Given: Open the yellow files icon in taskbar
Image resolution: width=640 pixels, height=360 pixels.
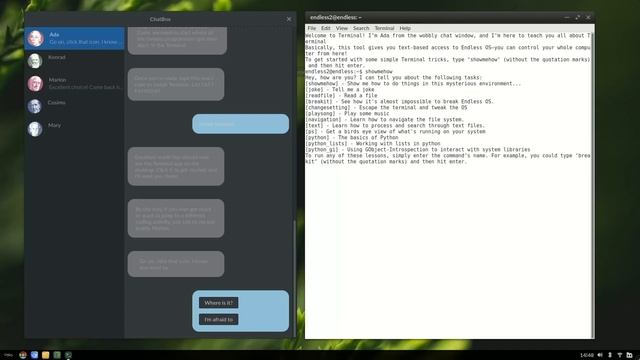Looking at the screenshot, I should click(x=46, y=355).
